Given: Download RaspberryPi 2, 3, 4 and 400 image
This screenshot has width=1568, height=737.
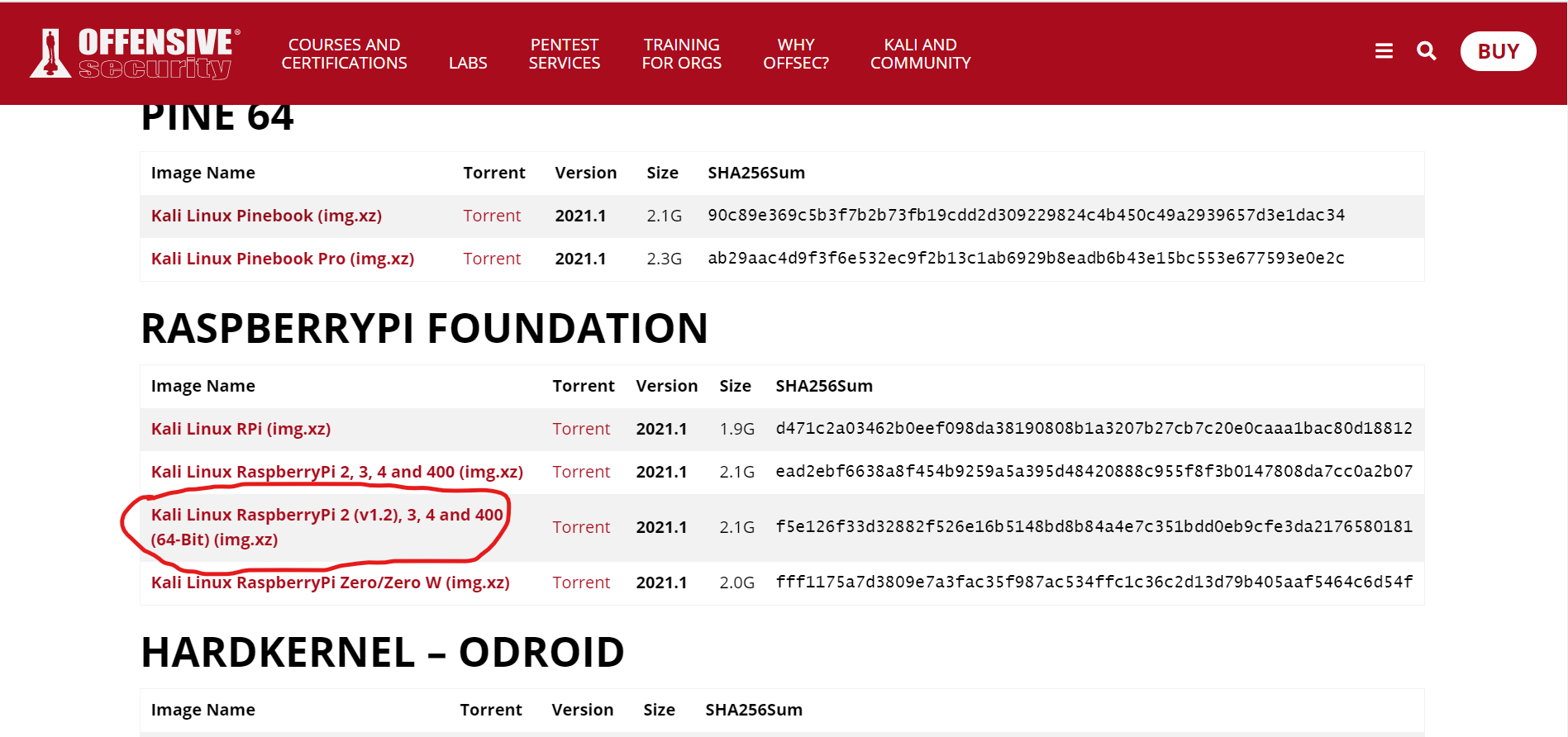Looking at the screenshot, I should [x=337, y=472].
